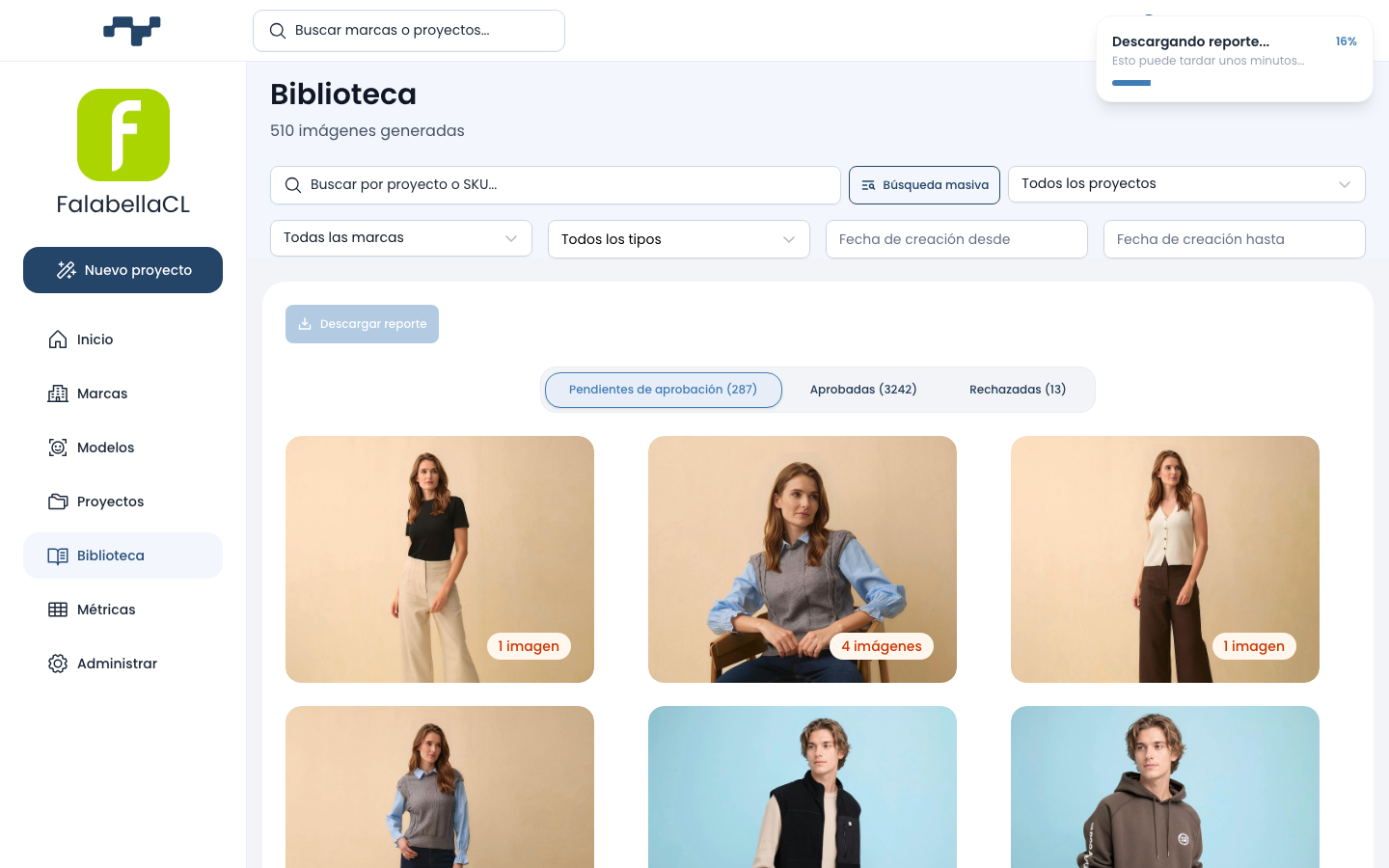Focus the Buscar marcas o proyectos field
Viewport: 1389px width, 868px height.
409,31
